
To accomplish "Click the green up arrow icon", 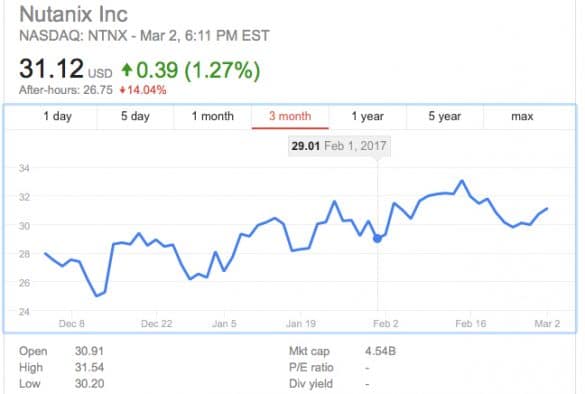I will (127, 70).
